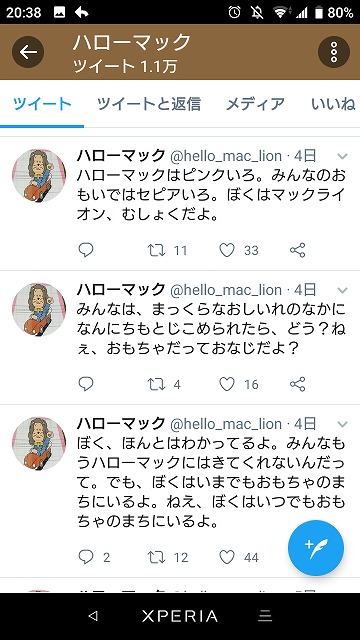Open @hello_mac_lion handle on the first tweet
The image size is (360, 640).
pyautogui.click(x=226, y=156)
